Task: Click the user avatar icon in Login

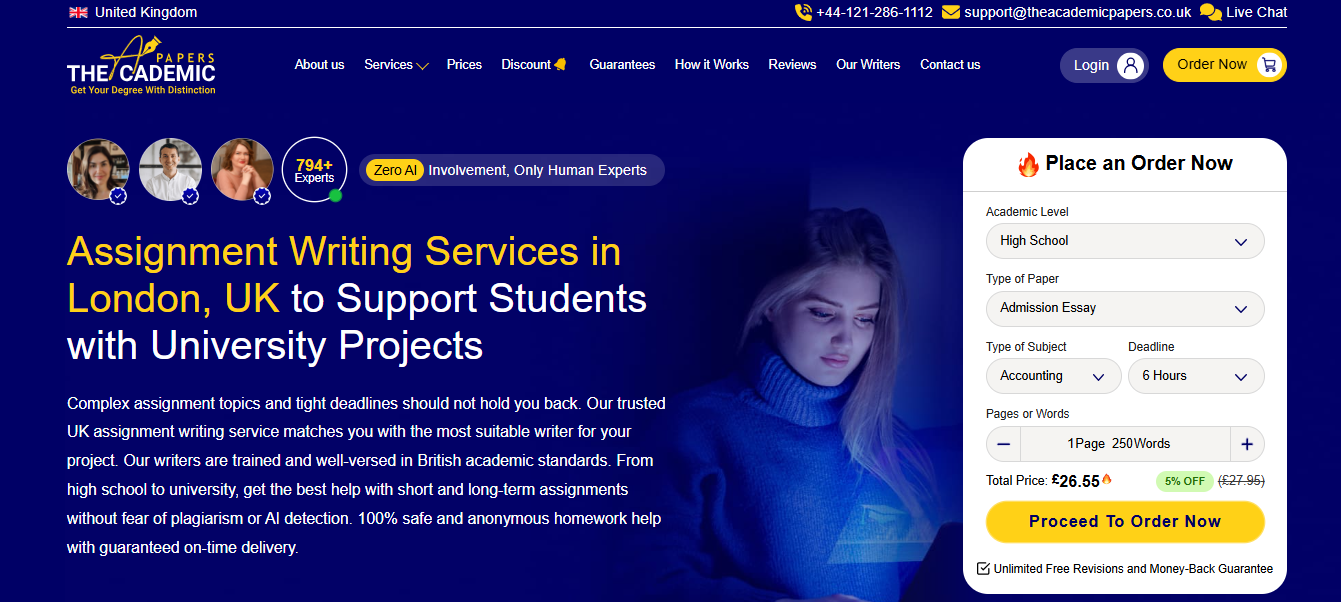Action: point(1131,65)
